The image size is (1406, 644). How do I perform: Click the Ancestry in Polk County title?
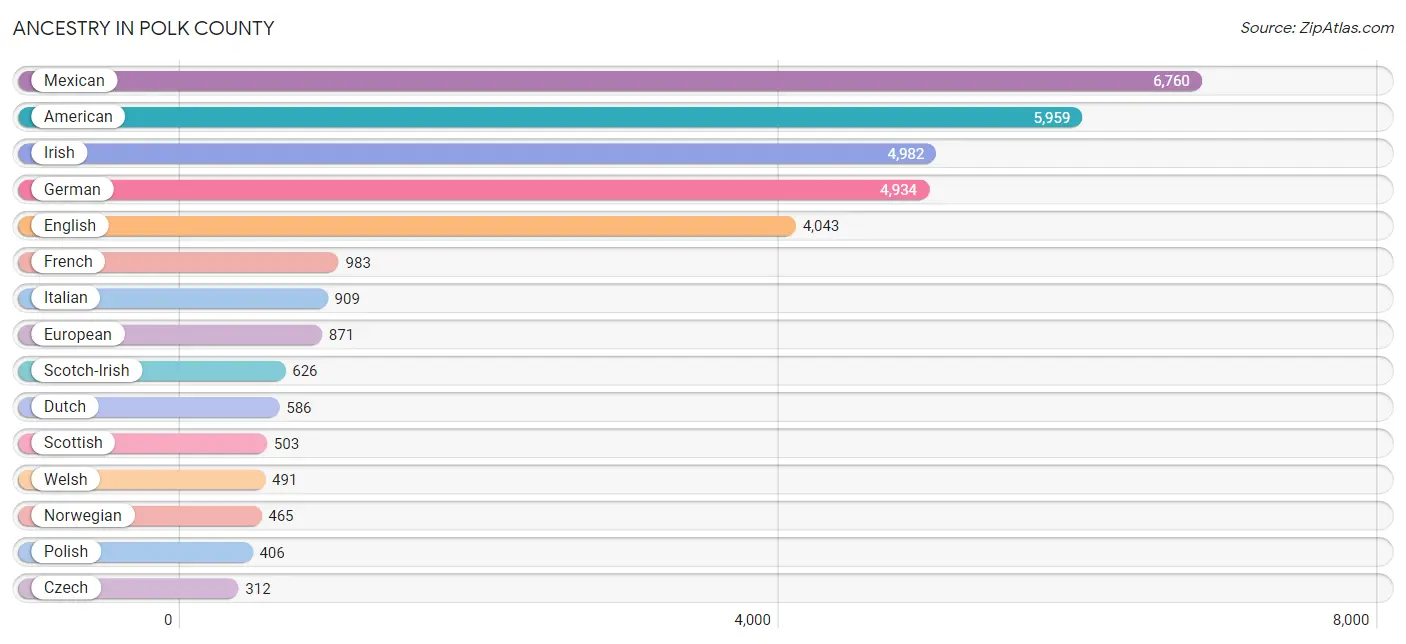click(x=143, y=28)
